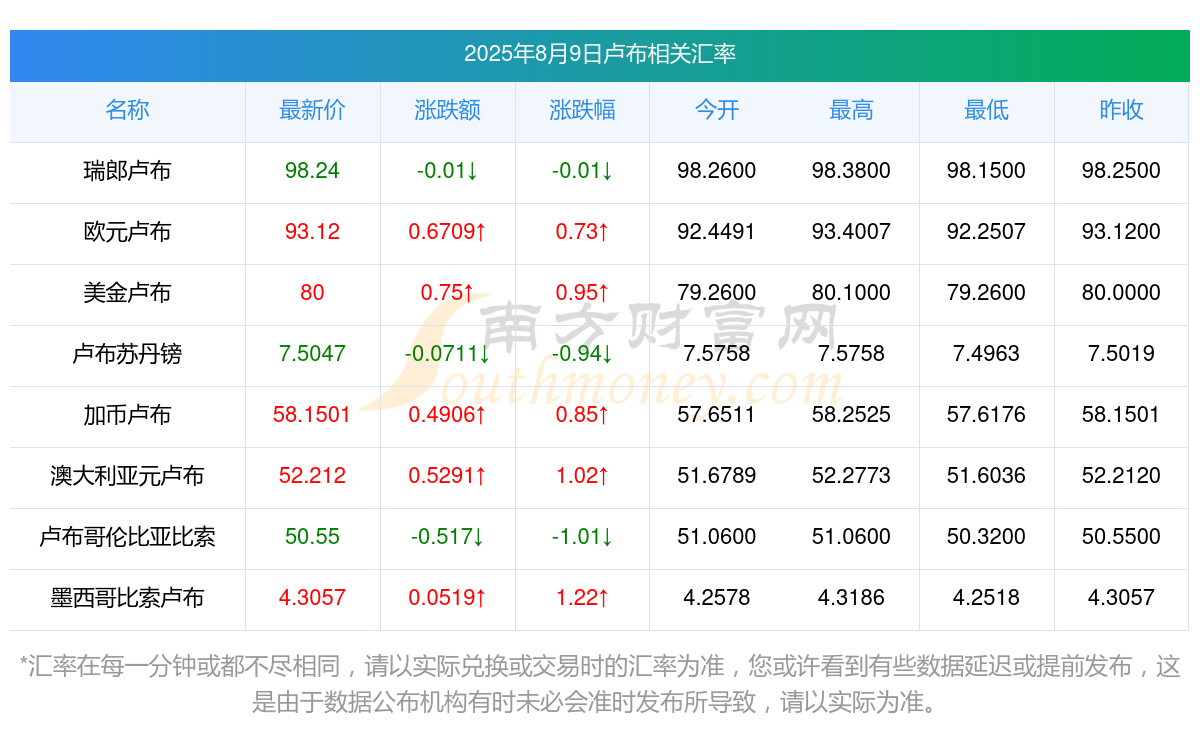Click the change amount 0.5291↑
The width and height of the screenshot is (1200, 733).
(x=448, y=476)
